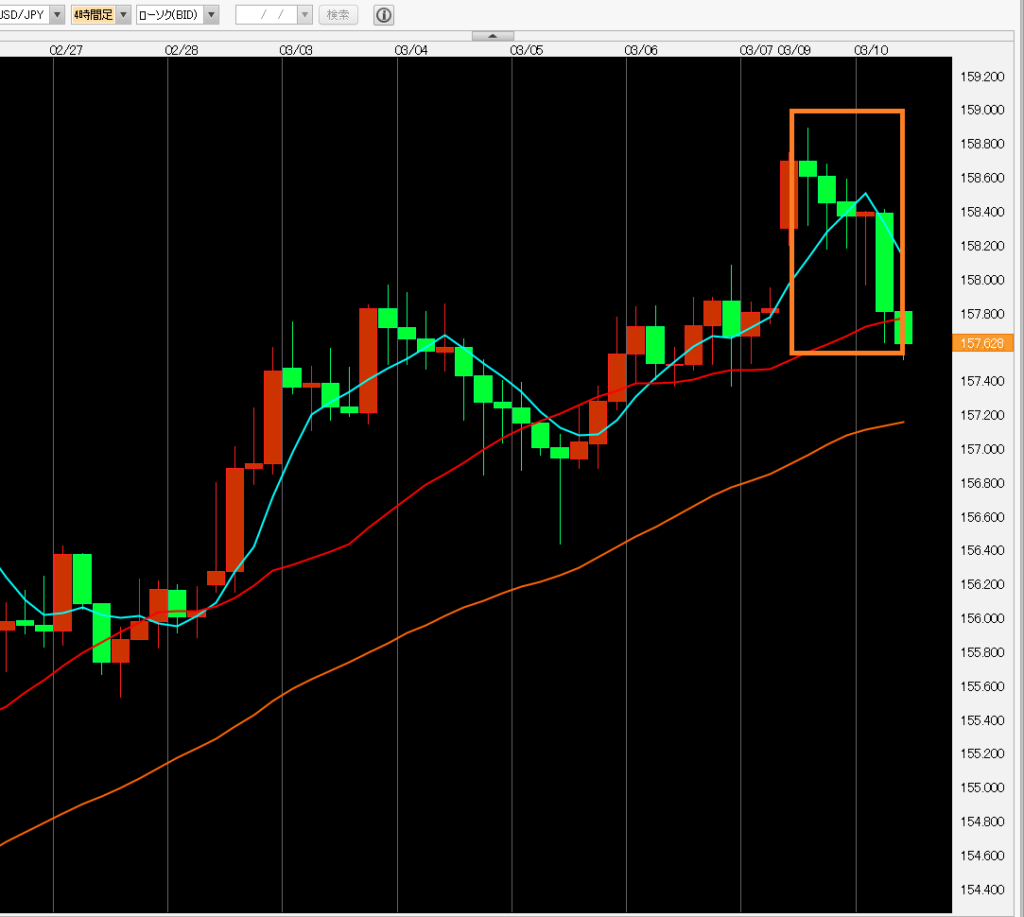Click the top edge of the orange highlight rectangle
This screenshot has width=1024, height=917.
[847, 111]
